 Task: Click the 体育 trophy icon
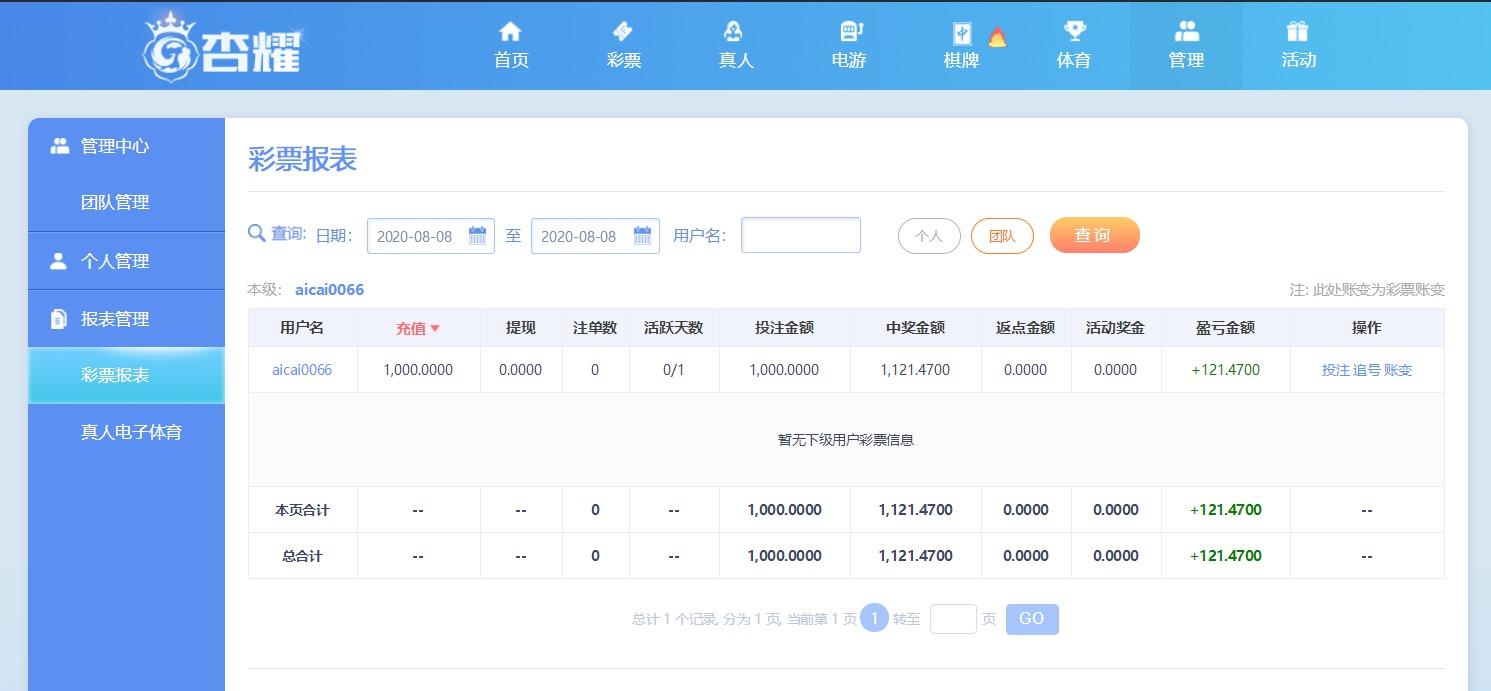pos(1074,32)
